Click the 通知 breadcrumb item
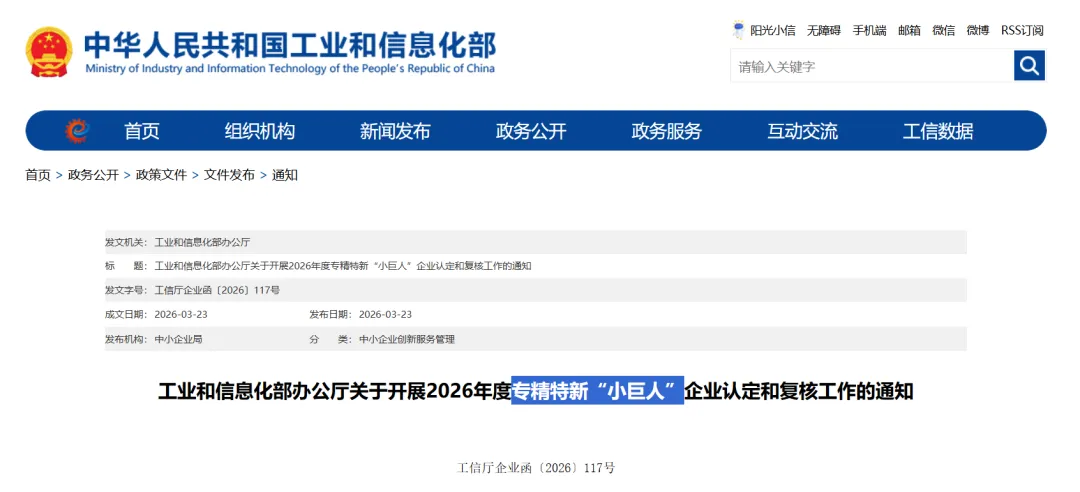This screenshot has width=1080, height=492. point(284,175)
